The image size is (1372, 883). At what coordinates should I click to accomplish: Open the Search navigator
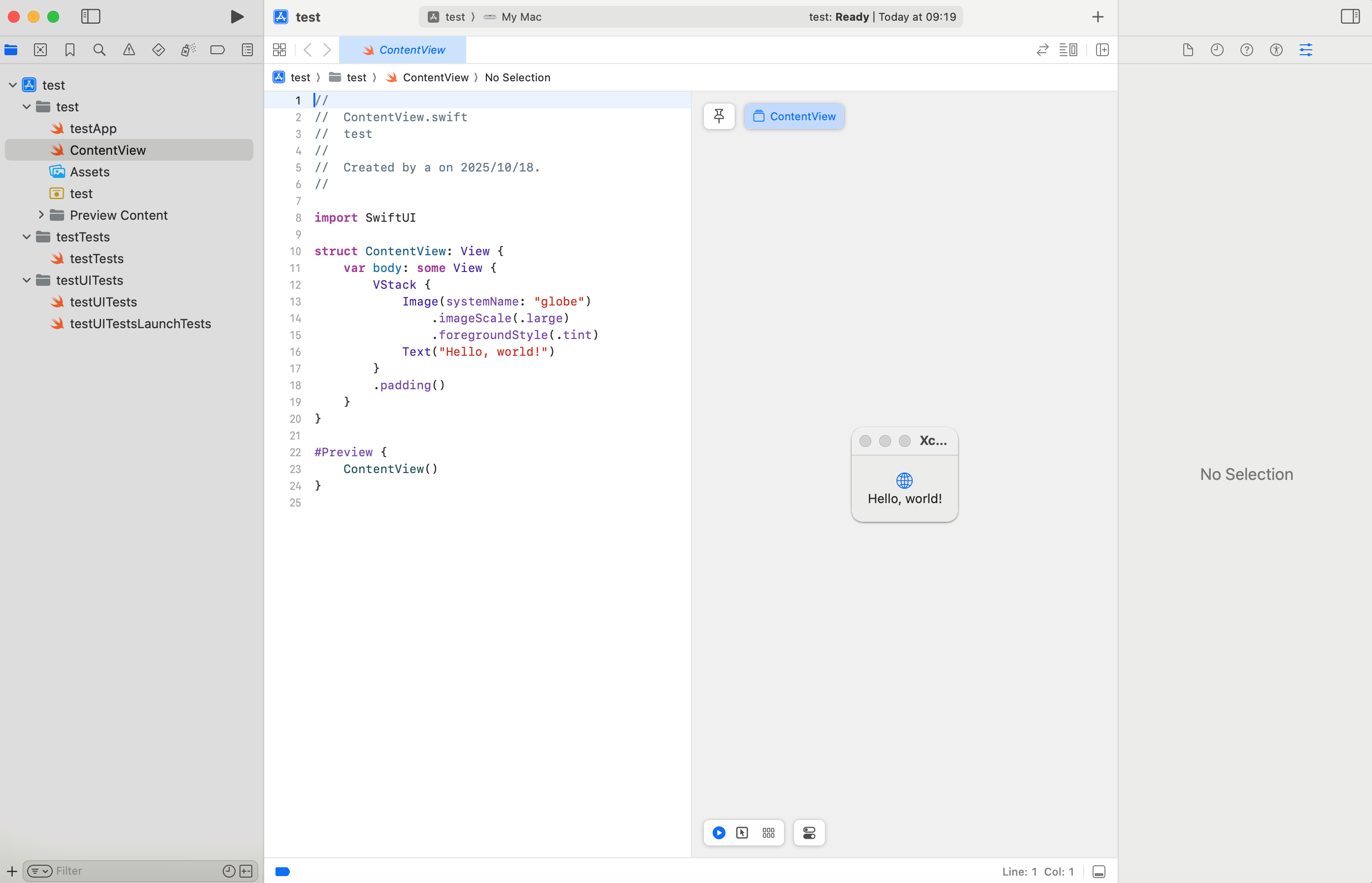click(x=99, y=50)
